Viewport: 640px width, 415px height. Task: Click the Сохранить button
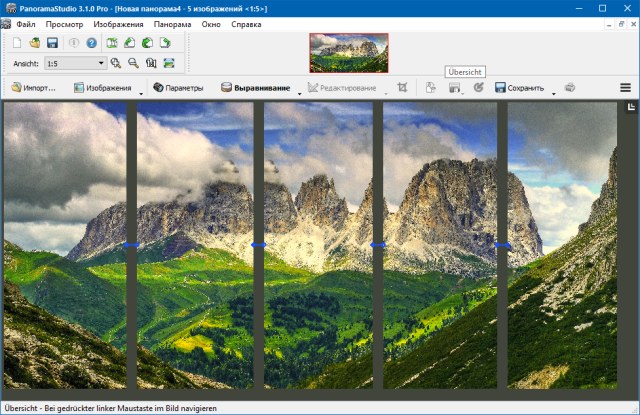pyautogui.click(x=519, y=88)
